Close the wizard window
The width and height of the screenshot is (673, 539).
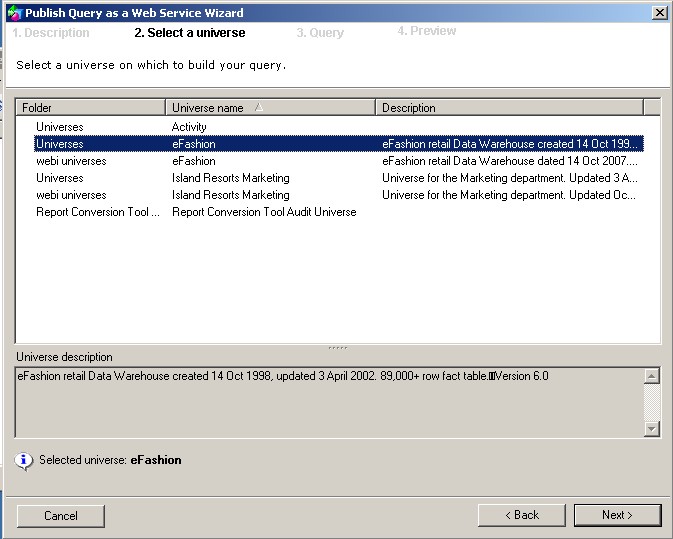pos(660,12)
